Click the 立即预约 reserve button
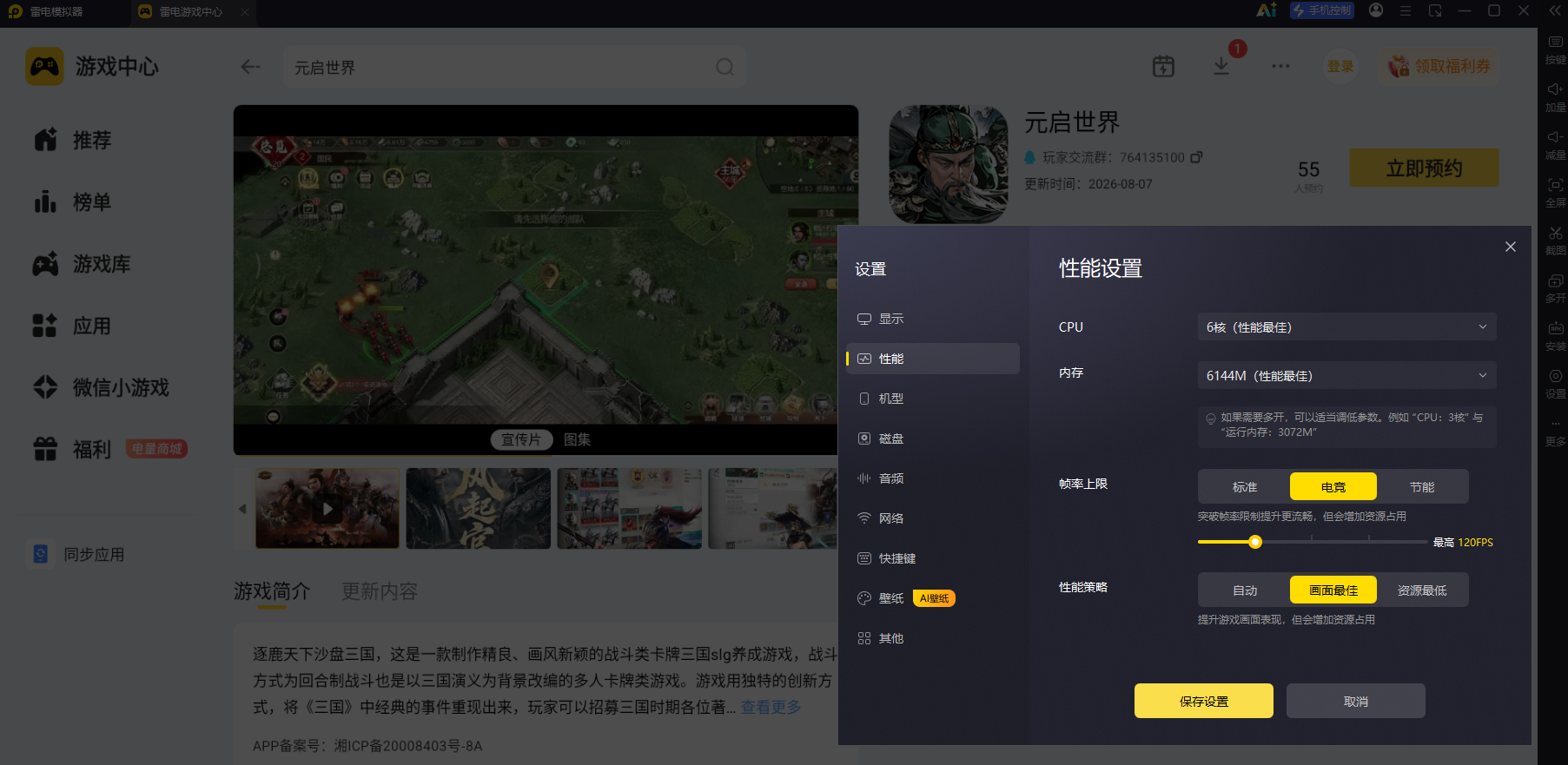 coord(1424,168)
